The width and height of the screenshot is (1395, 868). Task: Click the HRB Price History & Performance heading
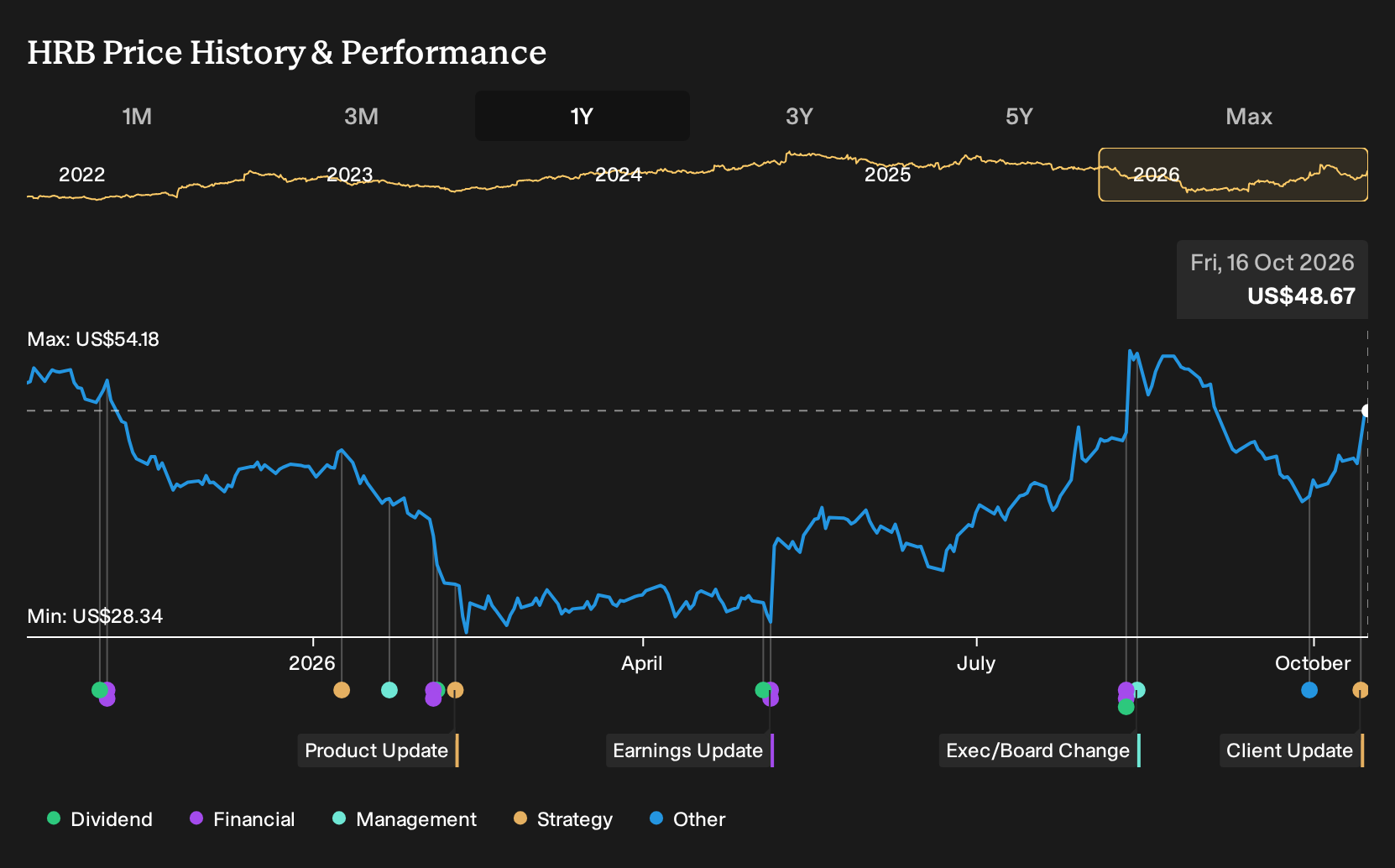pyautogui.click(x=287, y=53)
